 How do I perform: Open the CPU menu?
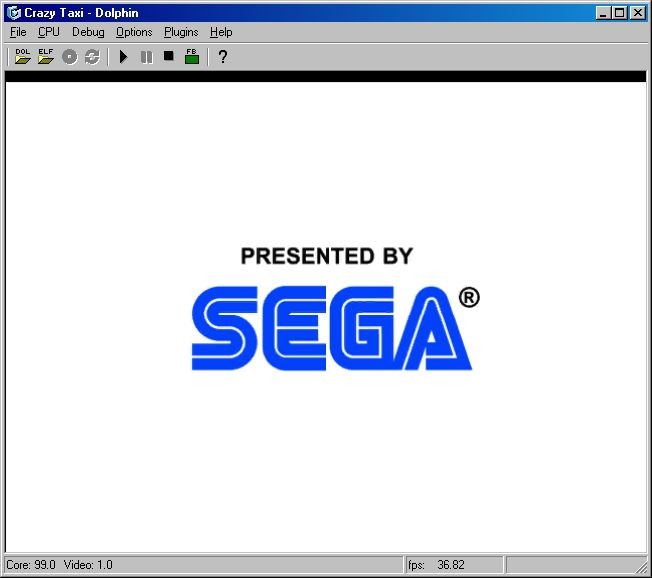(49, 32)
